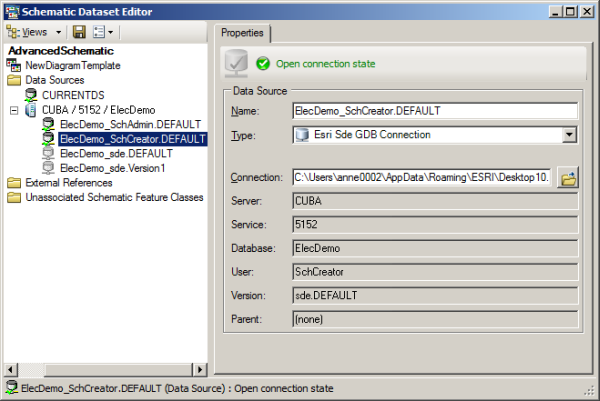Click the Service field showing 5152
The height and width of the screenshot is (401, 600).
click(x=435, y=225)
